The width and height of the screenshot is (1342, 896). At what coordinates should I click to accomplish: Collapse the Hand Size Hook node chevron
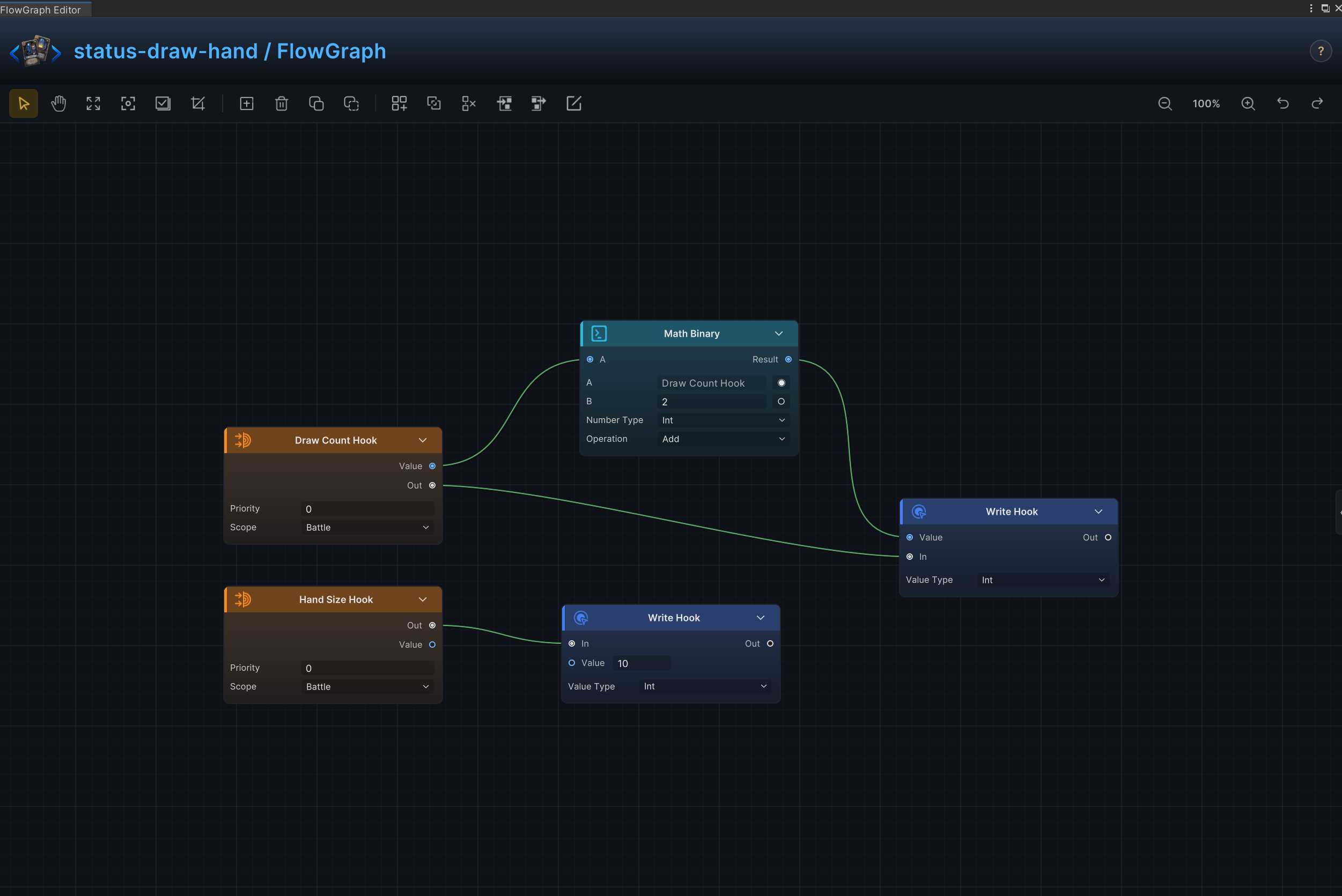coord(422,599)
